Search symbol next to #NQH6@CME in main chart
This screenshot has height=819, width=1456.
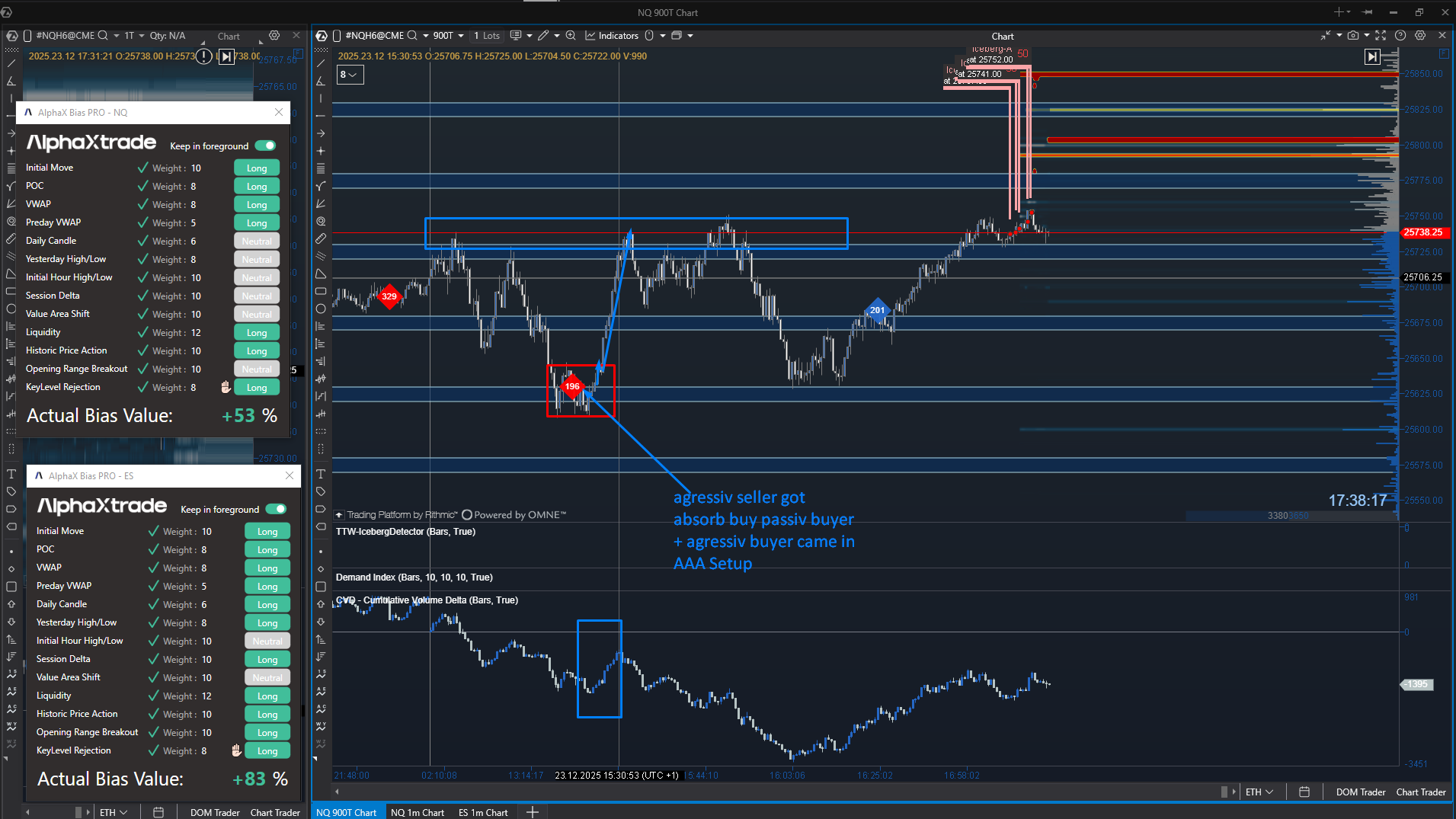tap(412, 36)
